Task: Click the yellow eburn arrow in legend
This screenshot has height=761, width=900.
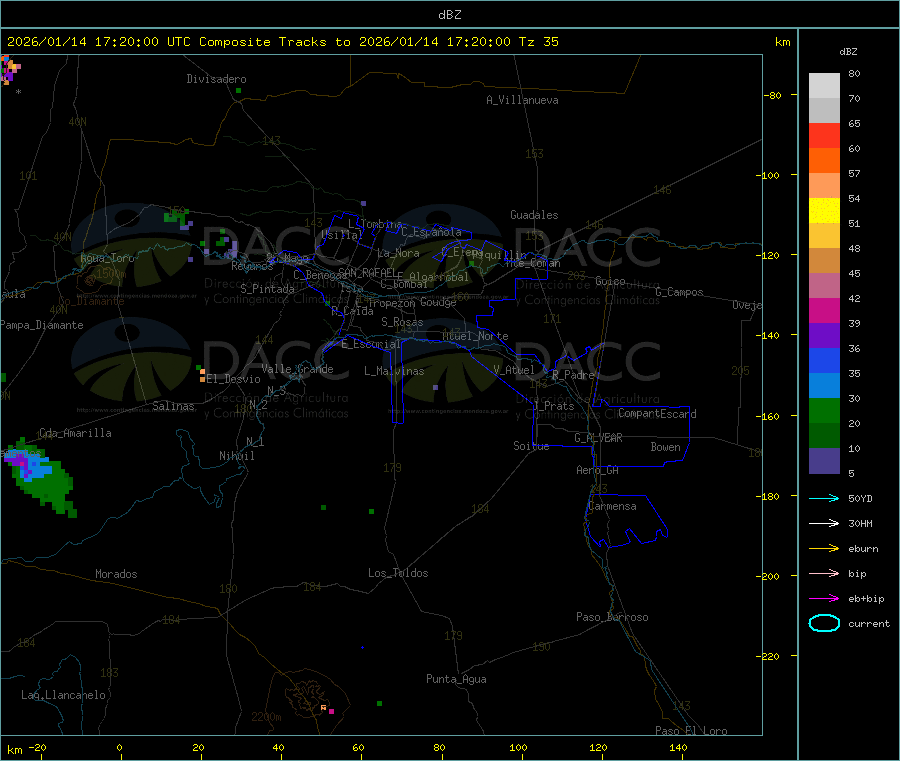Action: tap(824, 549)
